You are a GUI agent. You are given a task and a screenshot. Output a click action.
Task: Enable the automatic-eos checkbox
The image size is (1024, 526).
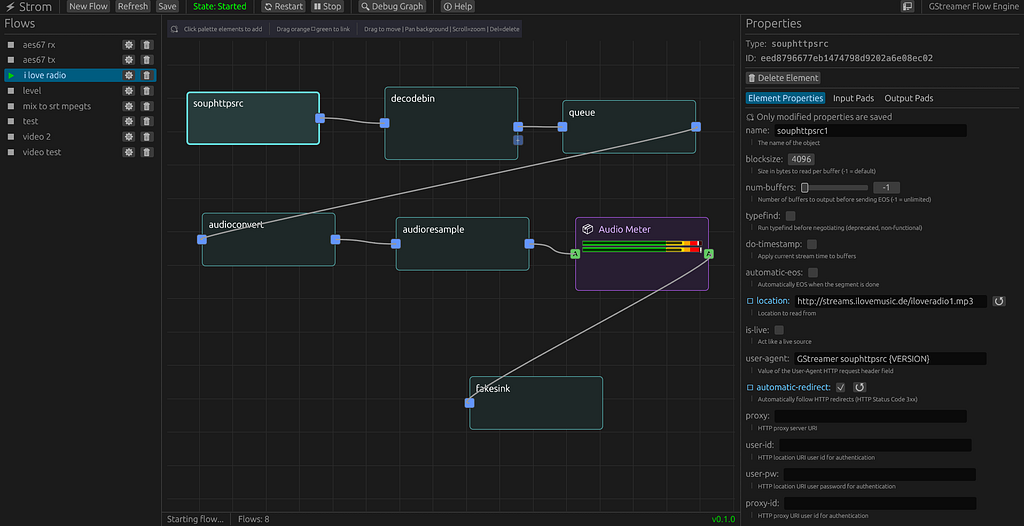pos(813,272)
